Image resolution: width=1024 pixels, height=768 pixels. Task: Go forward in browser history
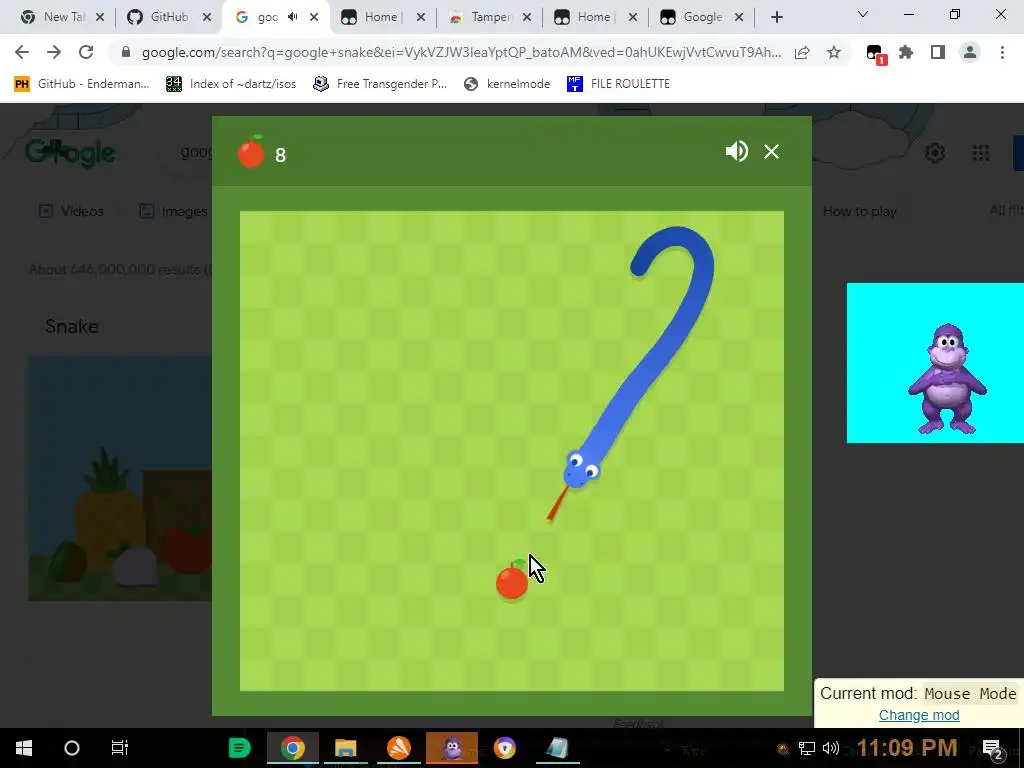click(x=54, y=52)
